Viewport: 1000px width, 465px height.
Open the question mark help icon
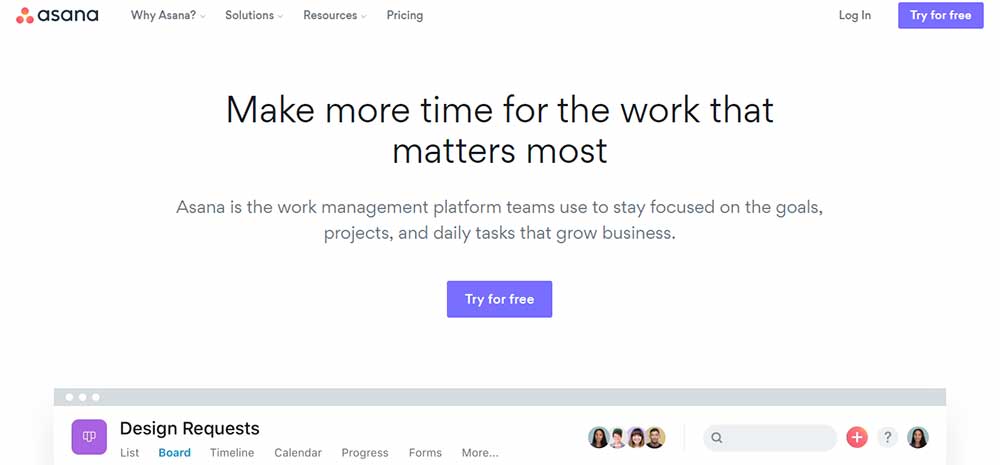[887, 438]
